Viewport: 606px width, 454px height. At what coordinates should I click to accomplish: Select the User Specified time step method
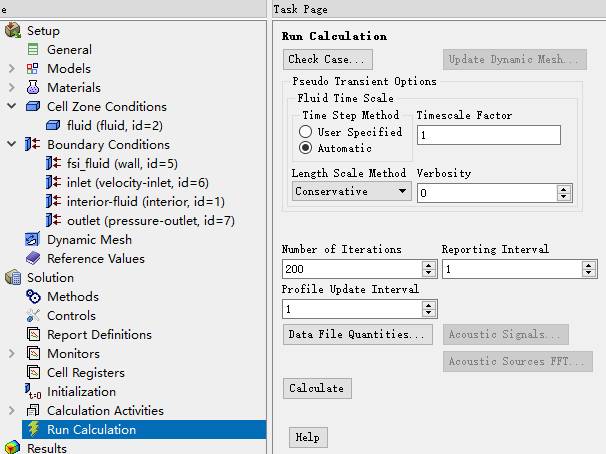[306, 132]
